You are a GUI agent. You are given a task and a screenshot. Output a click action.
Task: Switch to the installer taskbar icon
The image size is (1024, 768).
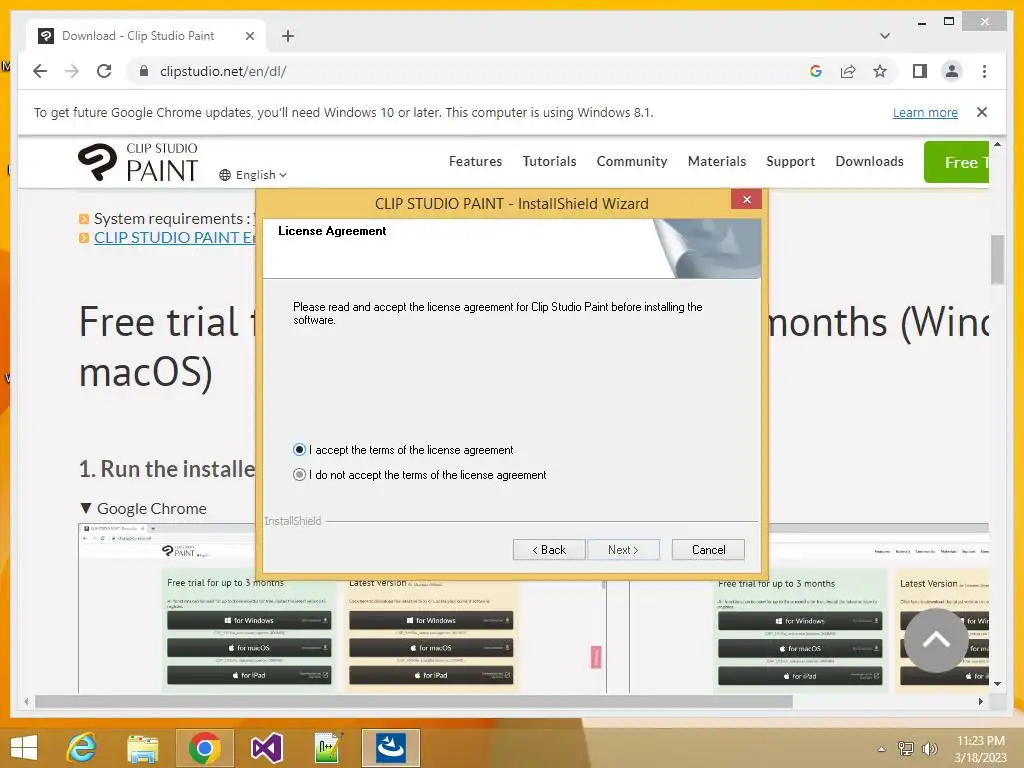point(391,748)
